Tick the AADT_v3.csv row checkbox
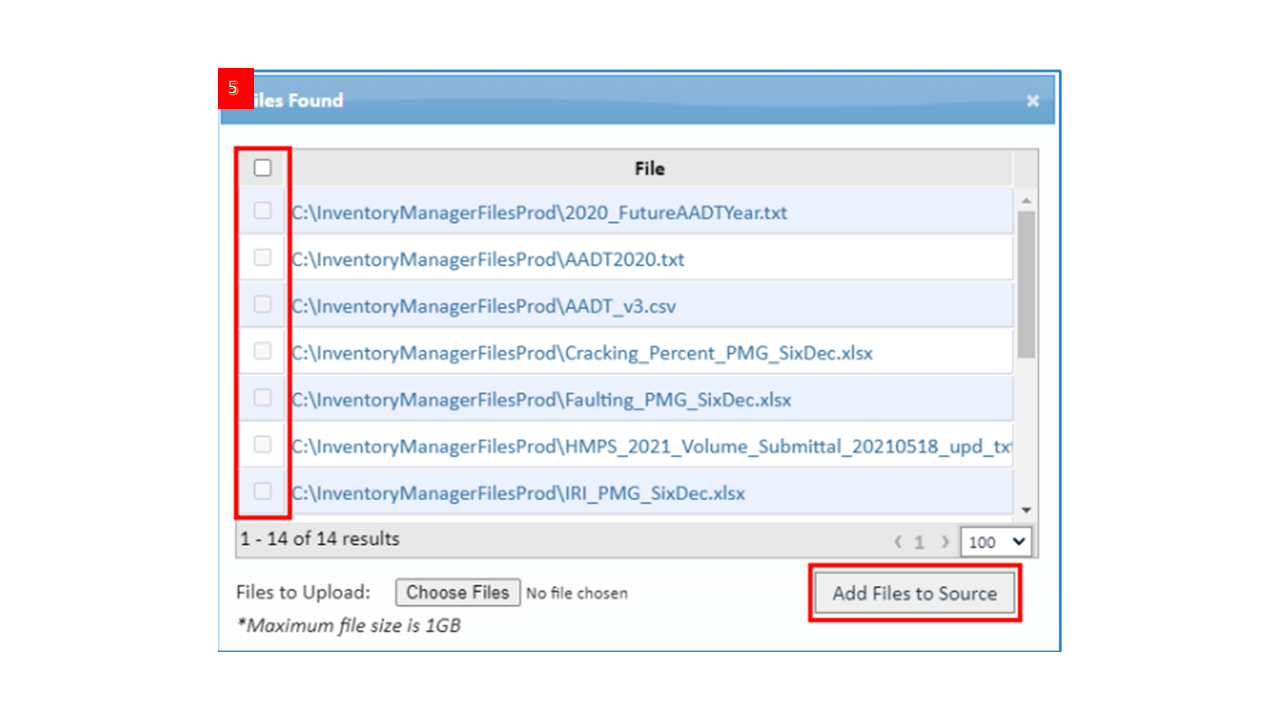 point(263,304)
